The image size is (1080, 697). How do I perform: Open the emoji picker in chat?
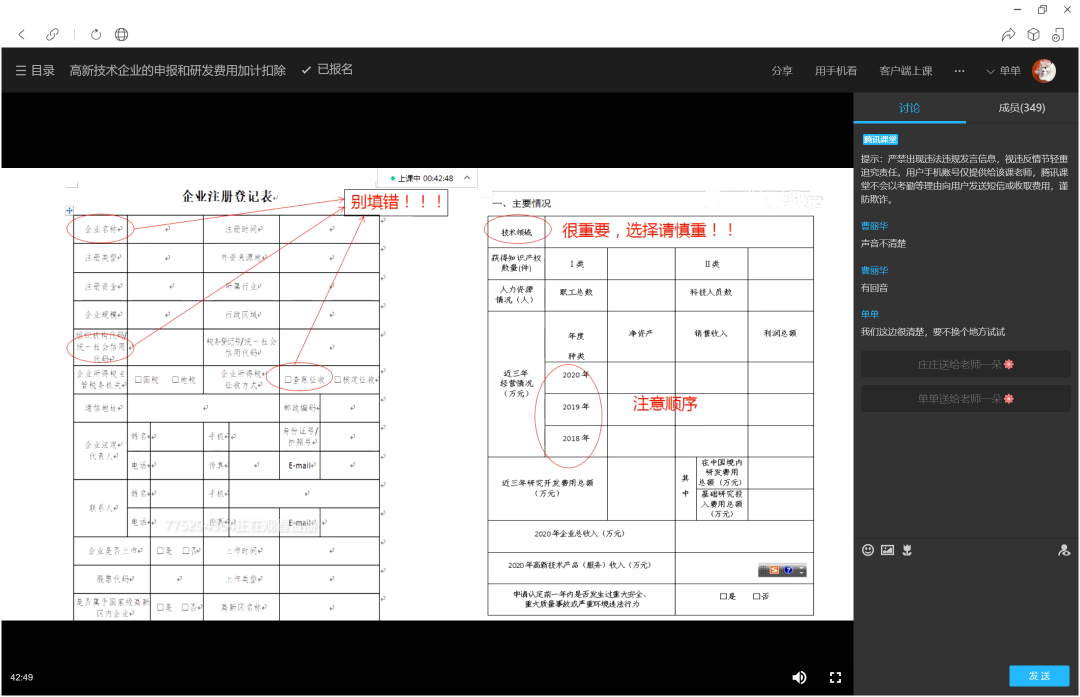(868, 550)
